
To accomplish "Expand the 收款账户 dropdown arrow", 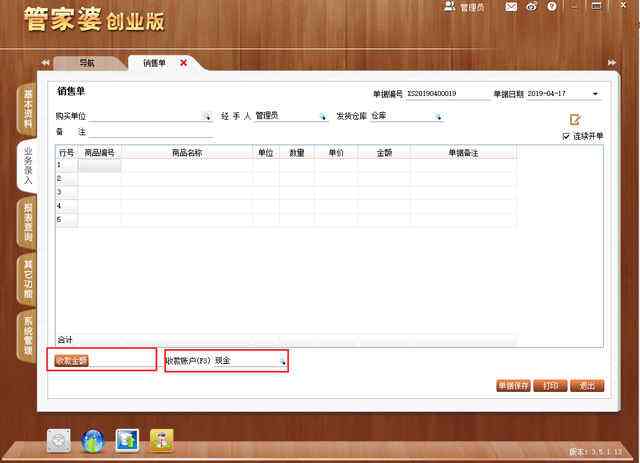I will coord(282,361).
